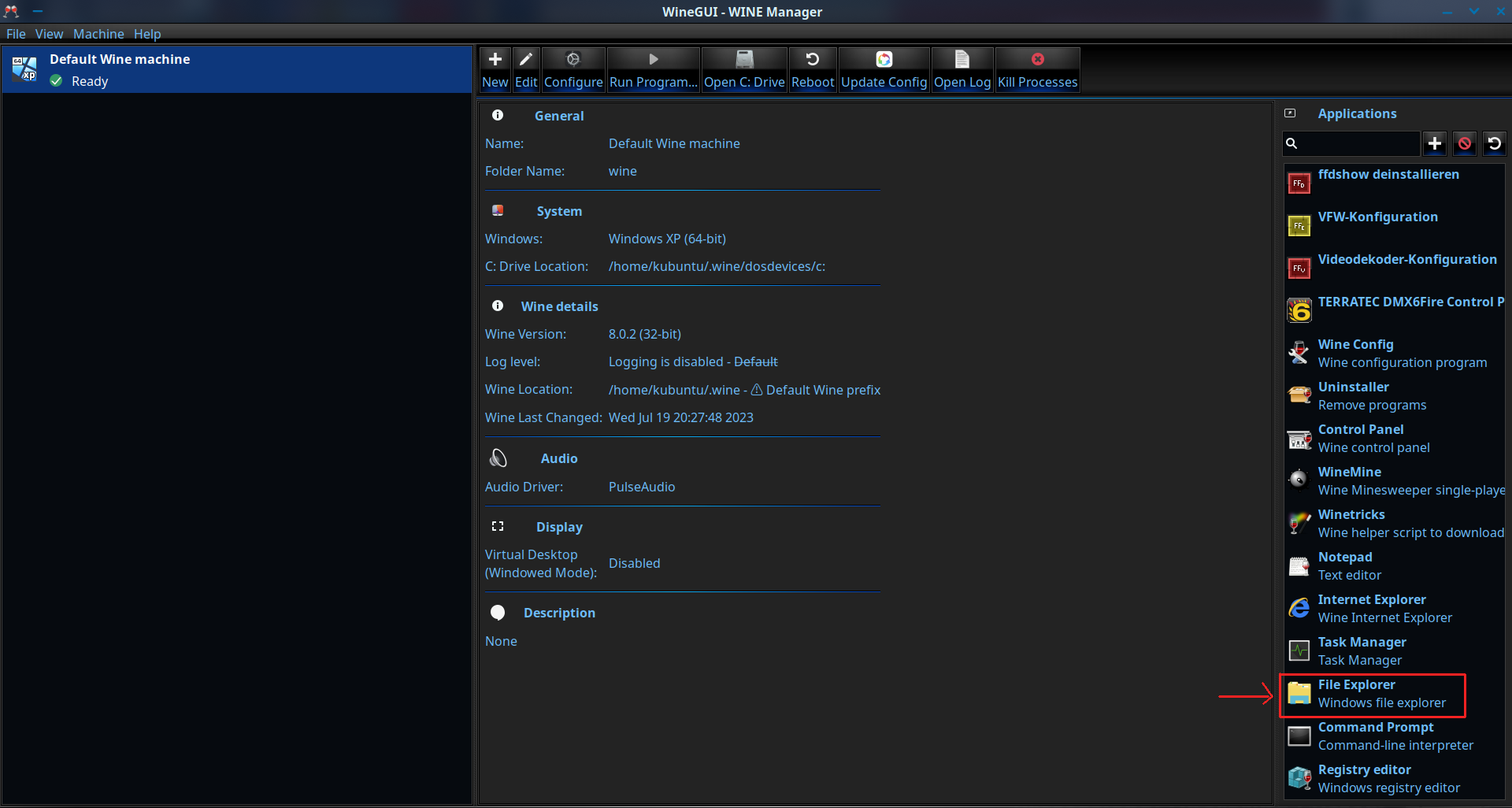Click the WineMine icon
The image size is (1512, 808).
coord(1299,480)
